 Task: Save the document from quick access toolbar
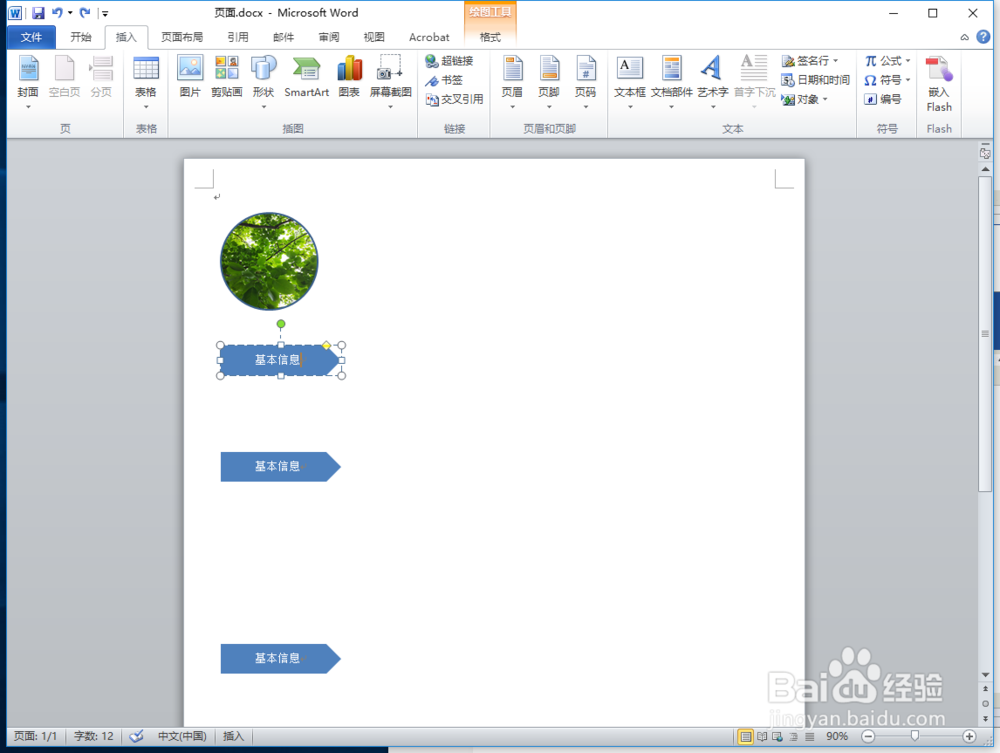point(38,13)
